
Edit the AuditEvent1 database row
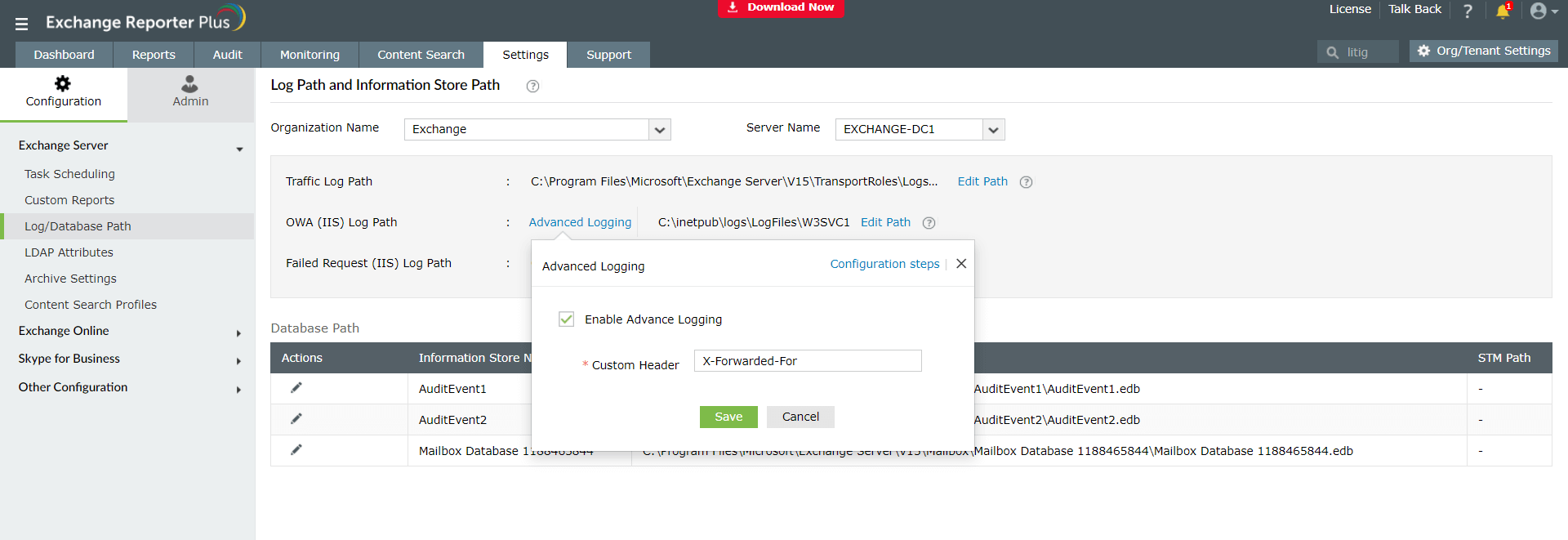tap(296, 387)
